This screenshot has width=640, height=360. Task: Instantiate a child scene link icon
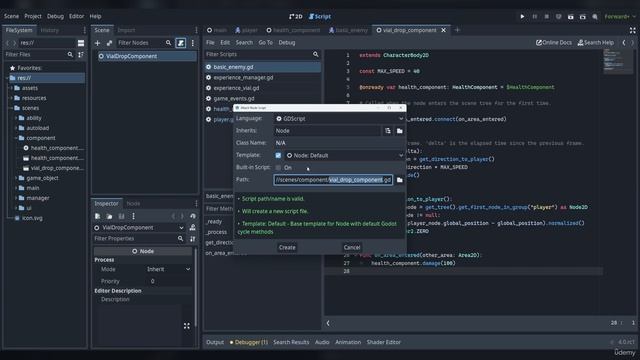tap(109, 43)
